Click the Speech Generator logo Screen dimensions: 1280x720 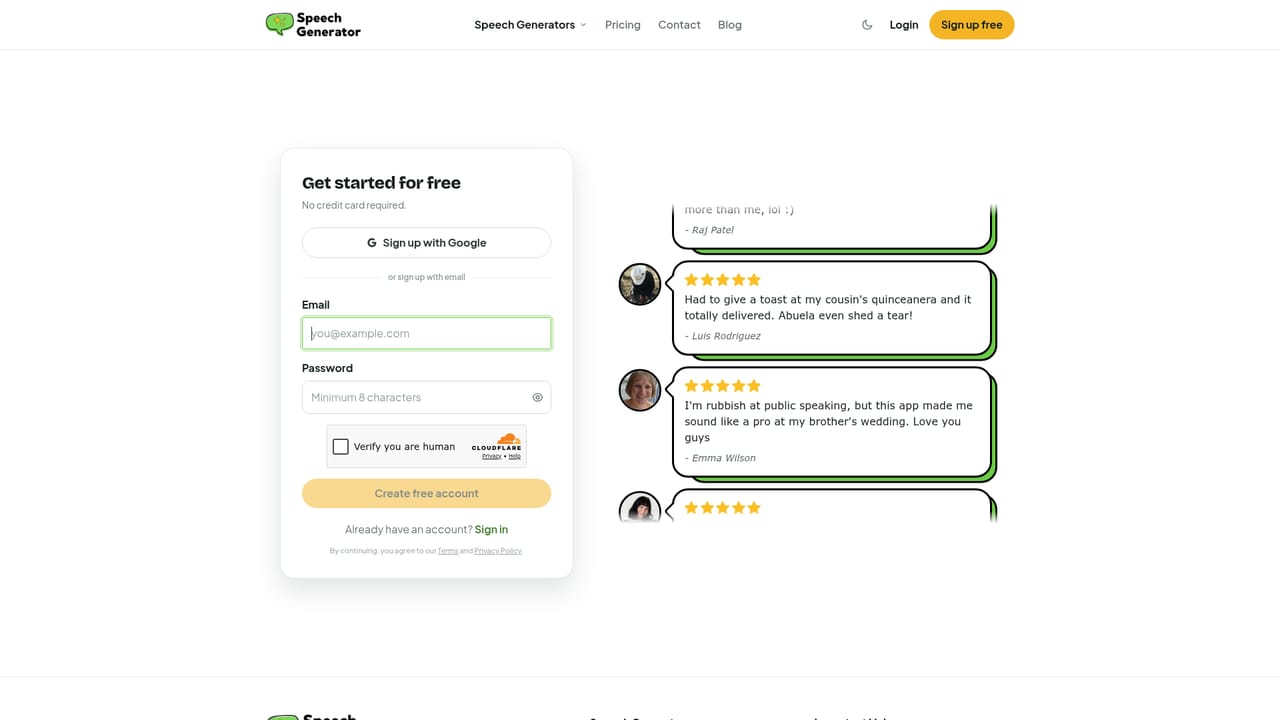coord(313,25)
